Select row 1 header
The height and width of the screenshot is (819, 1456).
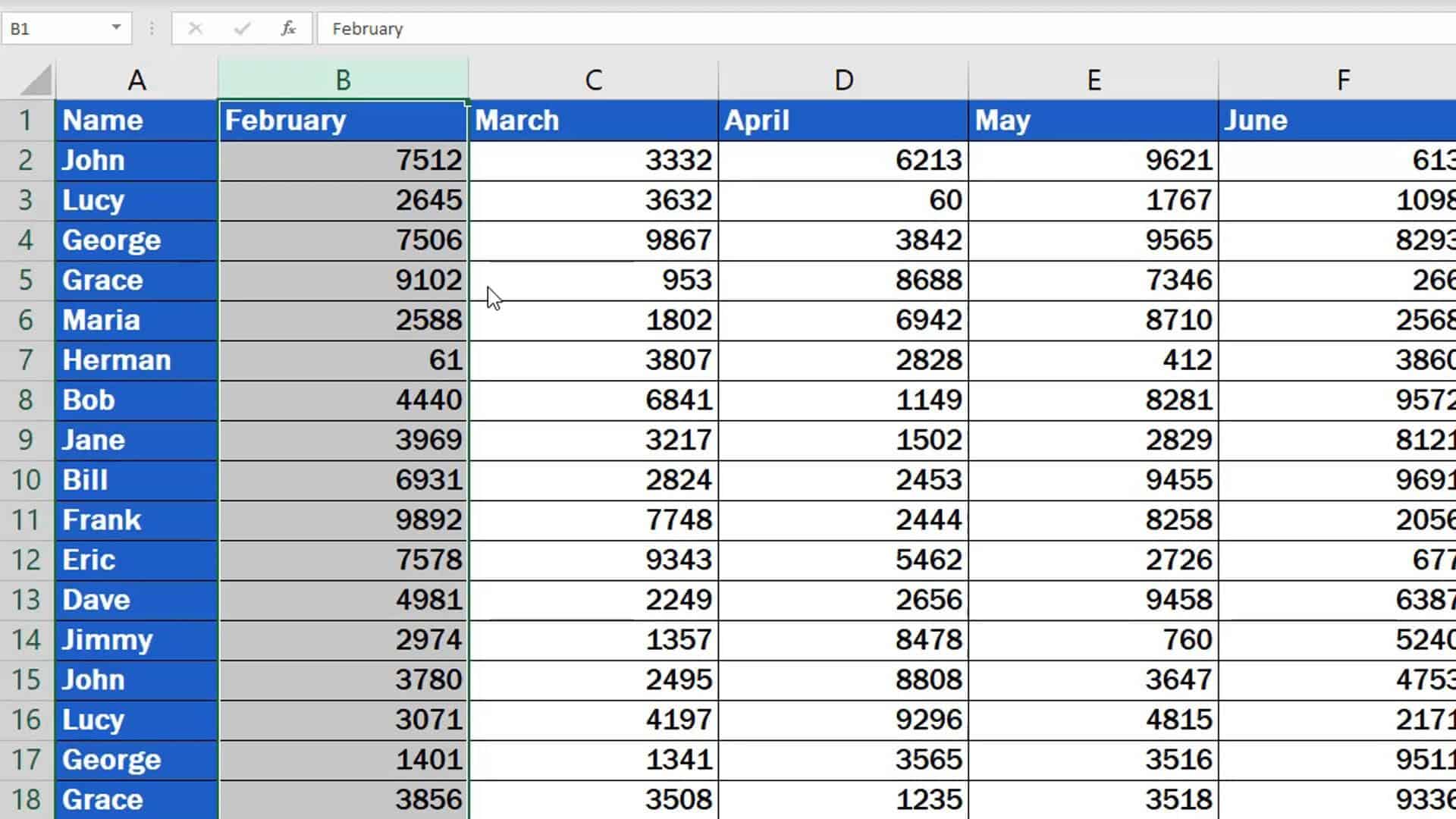27,120
